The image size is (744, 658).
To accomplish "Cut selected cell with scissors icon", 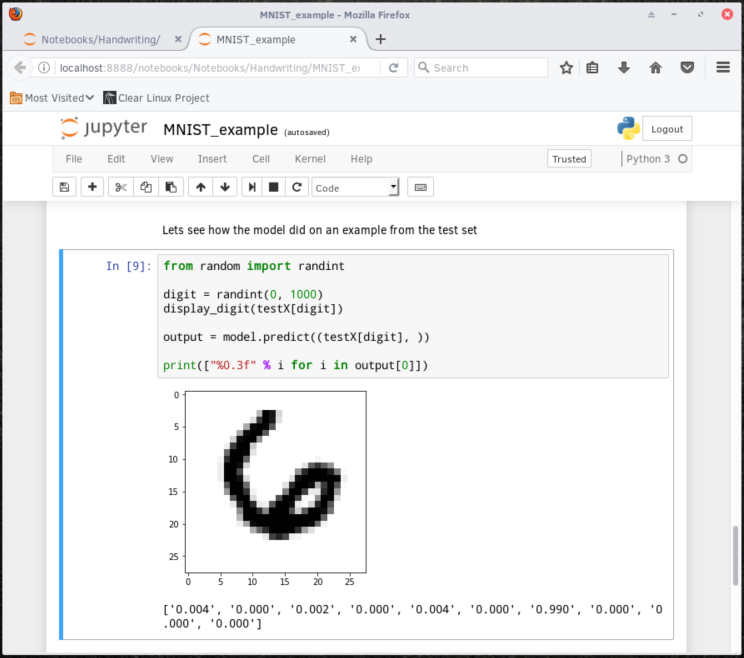I will tap(121, 187).
